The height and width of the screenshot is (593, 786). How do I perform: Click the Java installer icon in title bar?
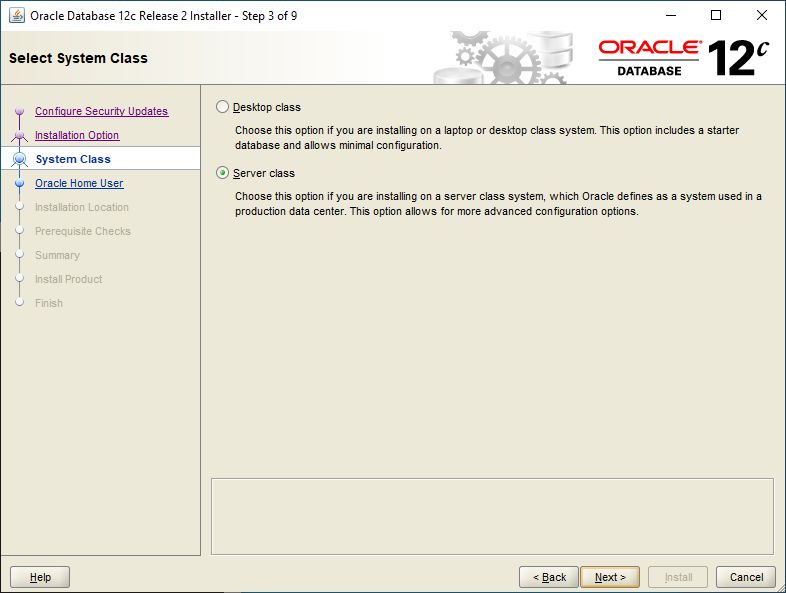[17, 16]
